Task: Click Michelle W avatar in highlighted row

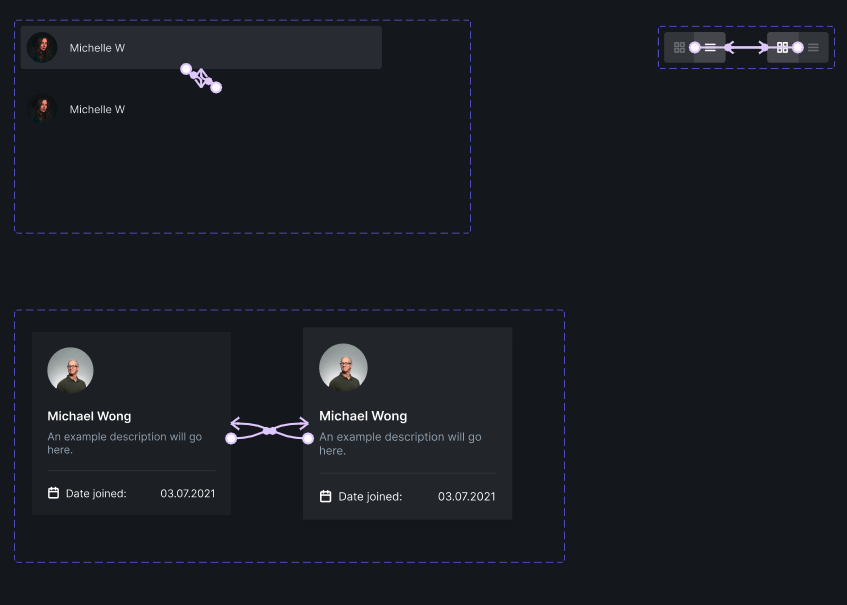Action: click(42, 47)
